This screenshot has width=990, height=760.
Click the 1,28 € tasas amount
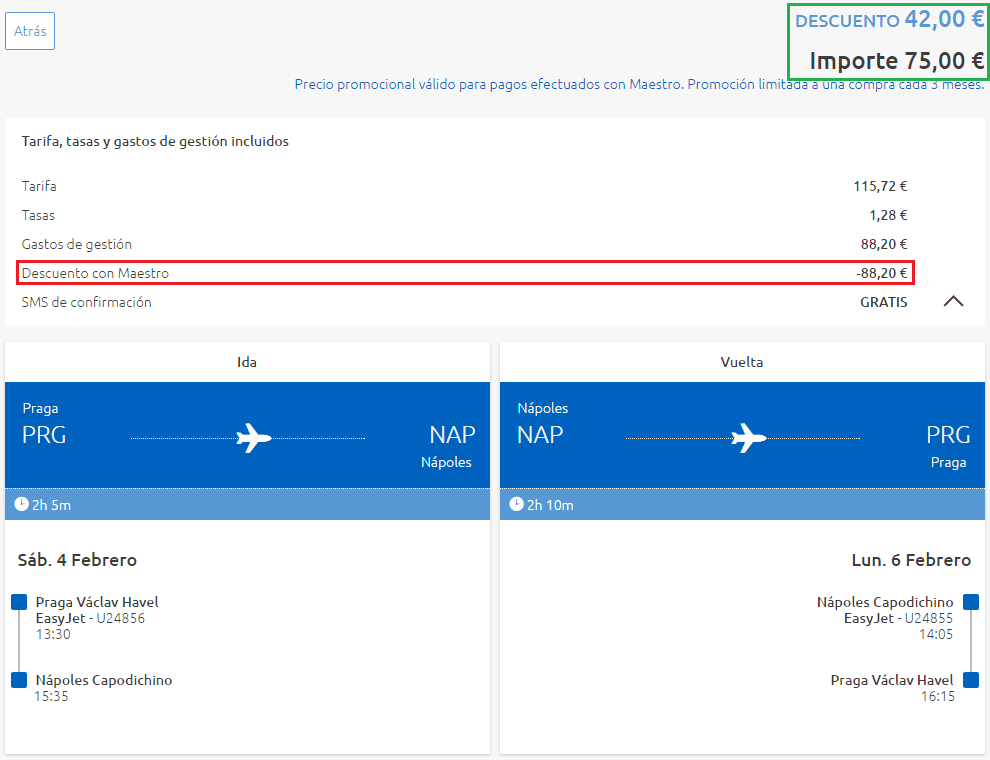point(888,215)
